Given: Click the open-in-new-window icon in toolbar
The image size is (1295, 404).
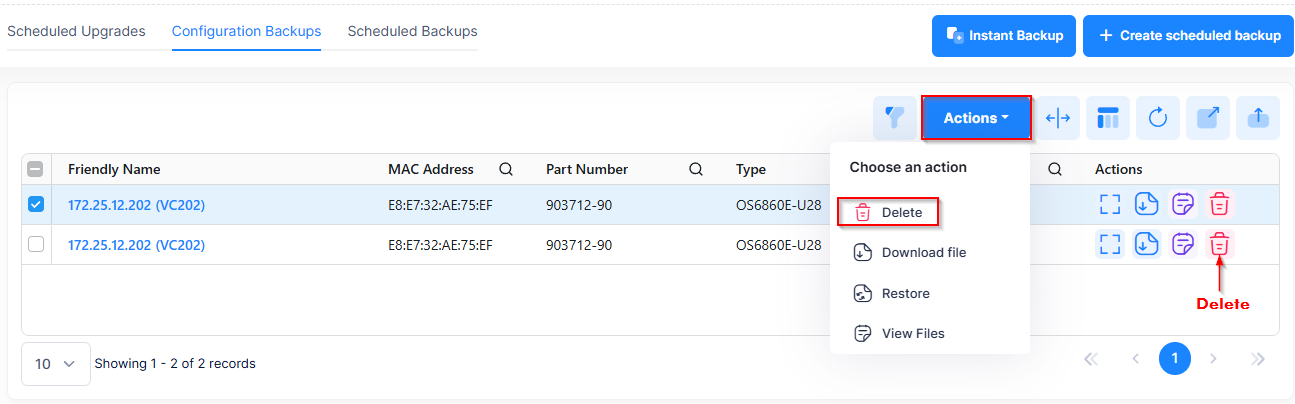Looking at the screenshot, I should pyautogui.click(x=1208, y=118).
